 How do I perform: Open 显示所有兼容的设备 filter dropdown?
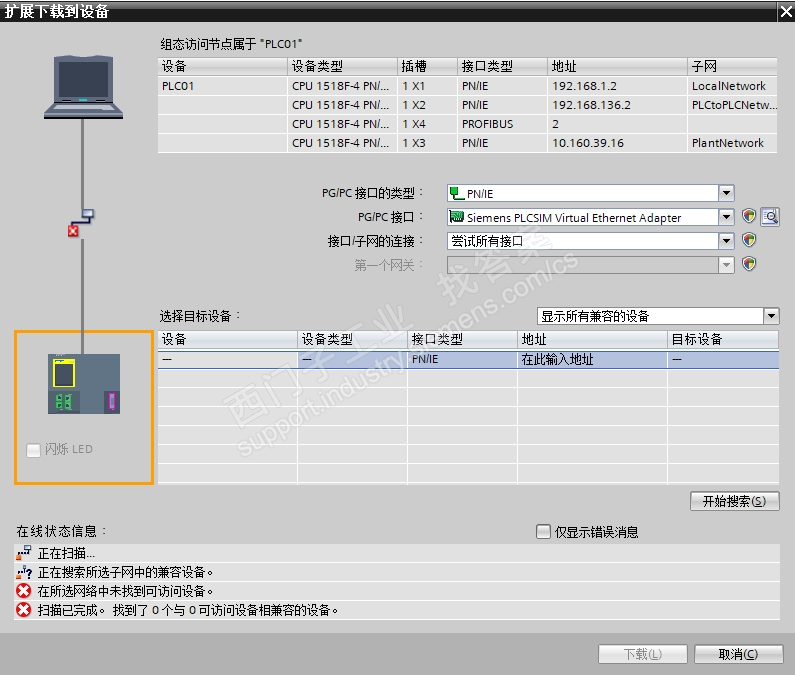click(771, 316)
